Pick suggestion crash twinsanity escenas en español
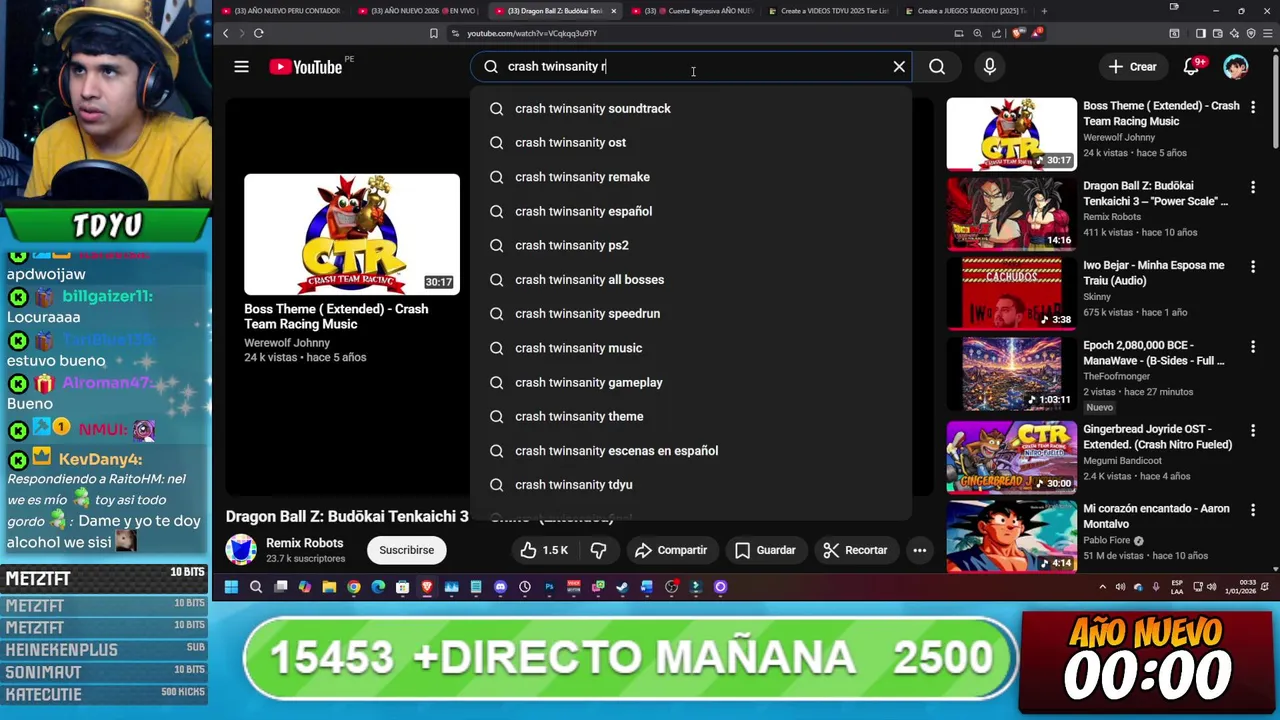This screenshot has height=720, width=1280. [x=691, y=451]
